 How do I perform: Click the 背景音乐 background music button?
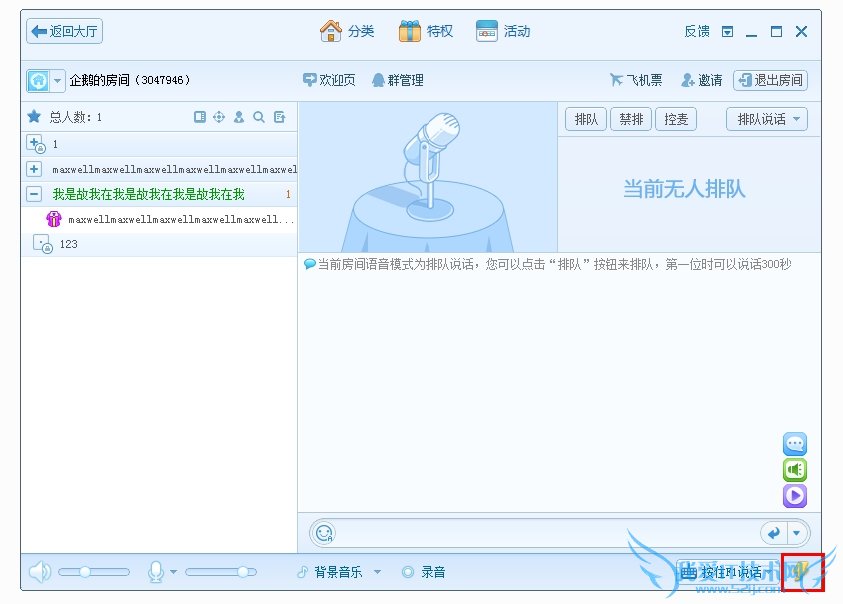(330, 572)
